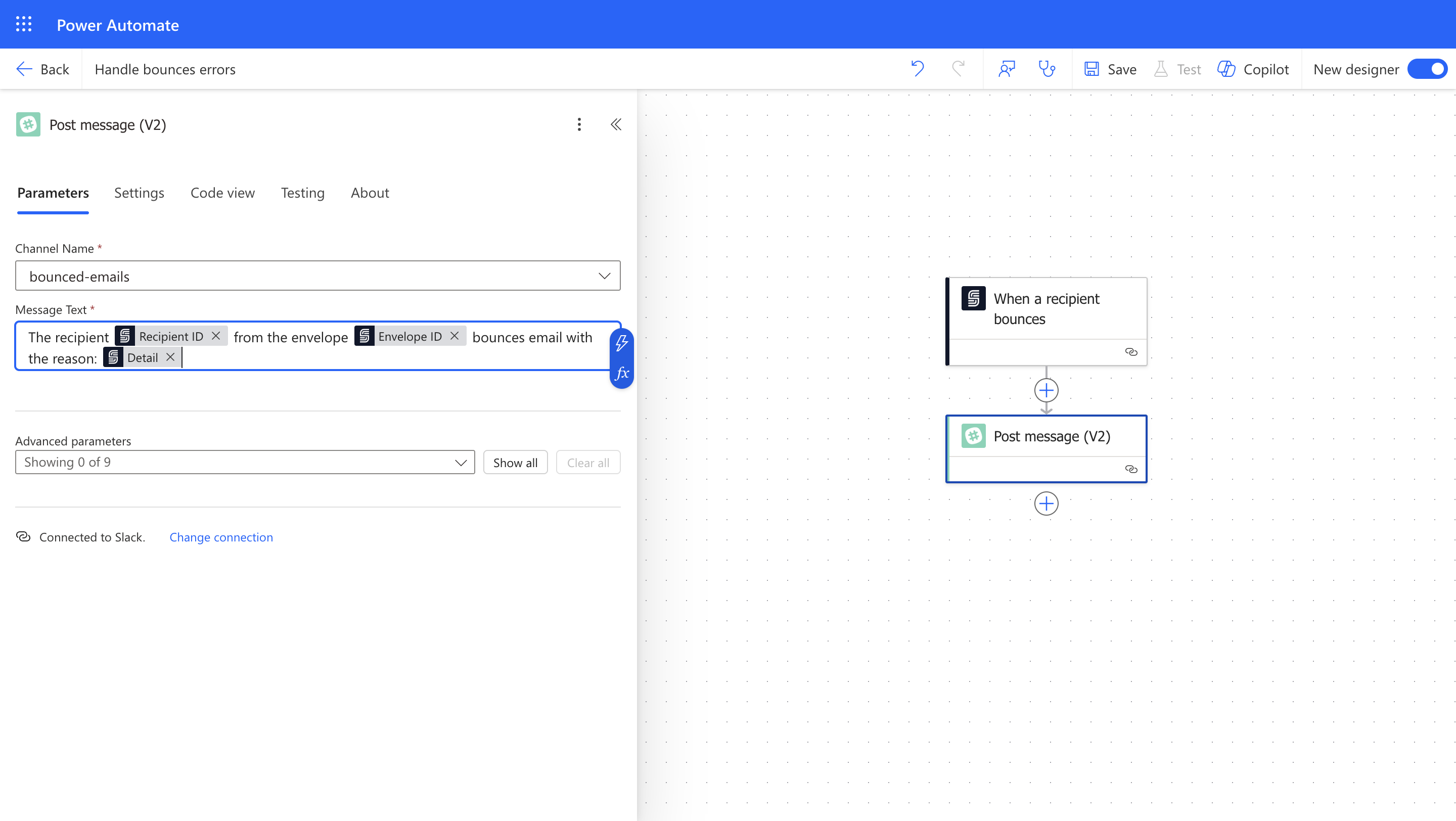Open the app launcher waffle icon
Screen dimensions: 1456x821
(x=23, y=24)
